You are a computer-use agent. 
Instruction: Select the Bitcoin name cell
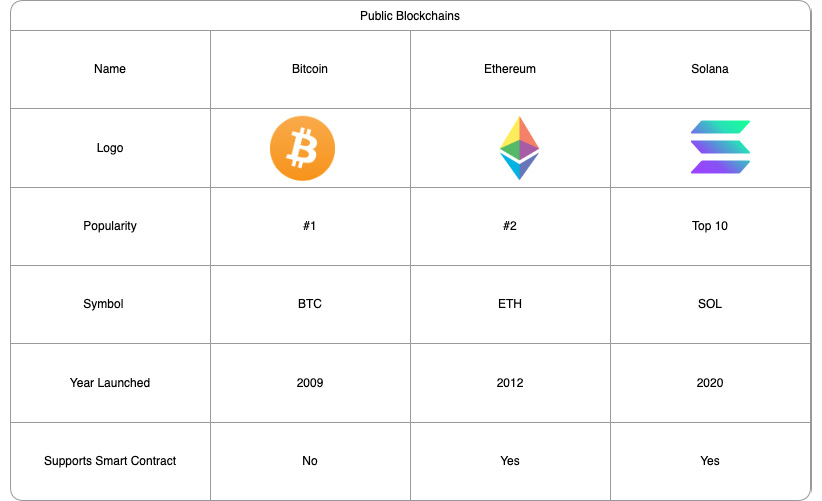(x=310, y=69)
